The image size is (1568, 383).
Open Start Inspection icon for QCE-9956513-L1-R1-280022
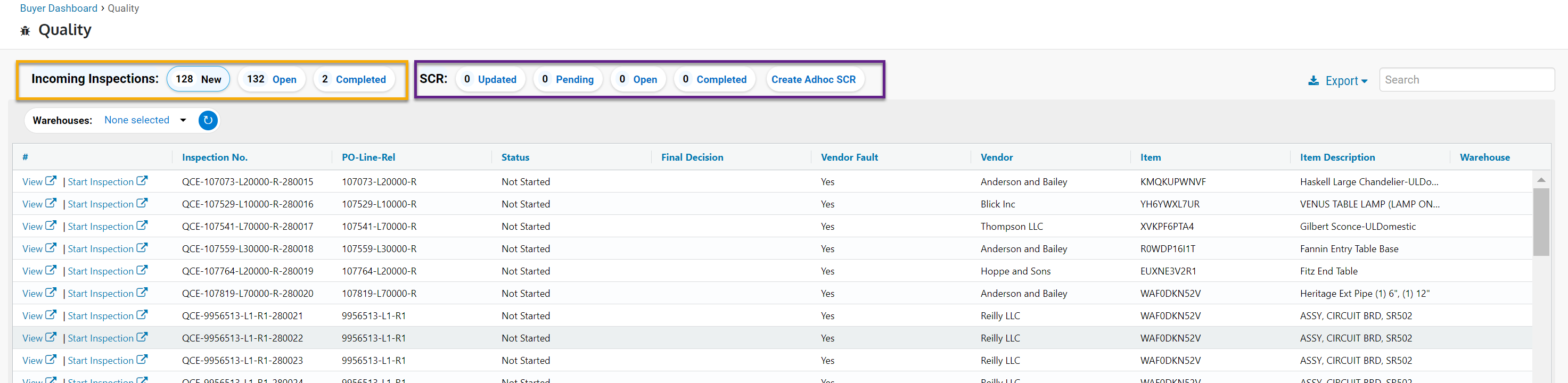point(142,337)
